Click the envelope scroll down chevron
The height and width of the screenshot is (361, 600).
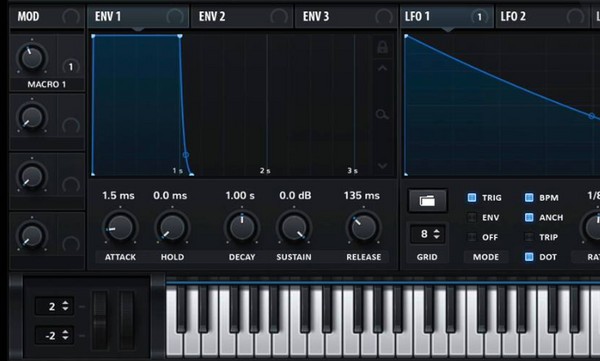pyautogui.click(x=382, y=166)
